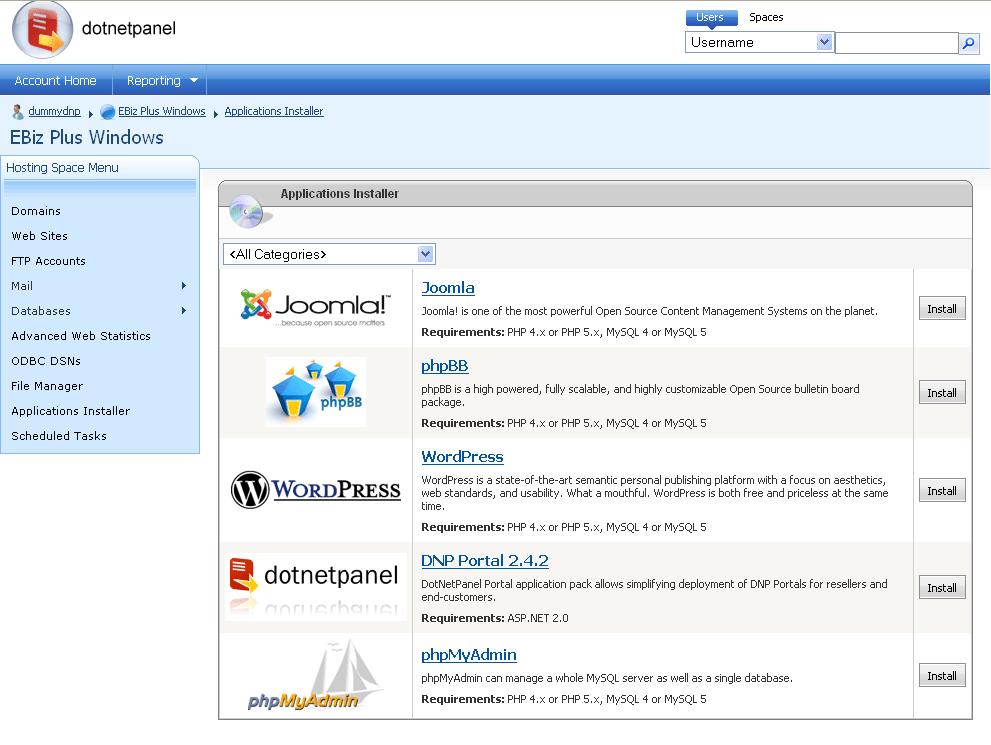Click the dummydnp user icon in the breadcrumb
Screen dimensions: 991x745
pyautogui.click(x=18, y=112)
